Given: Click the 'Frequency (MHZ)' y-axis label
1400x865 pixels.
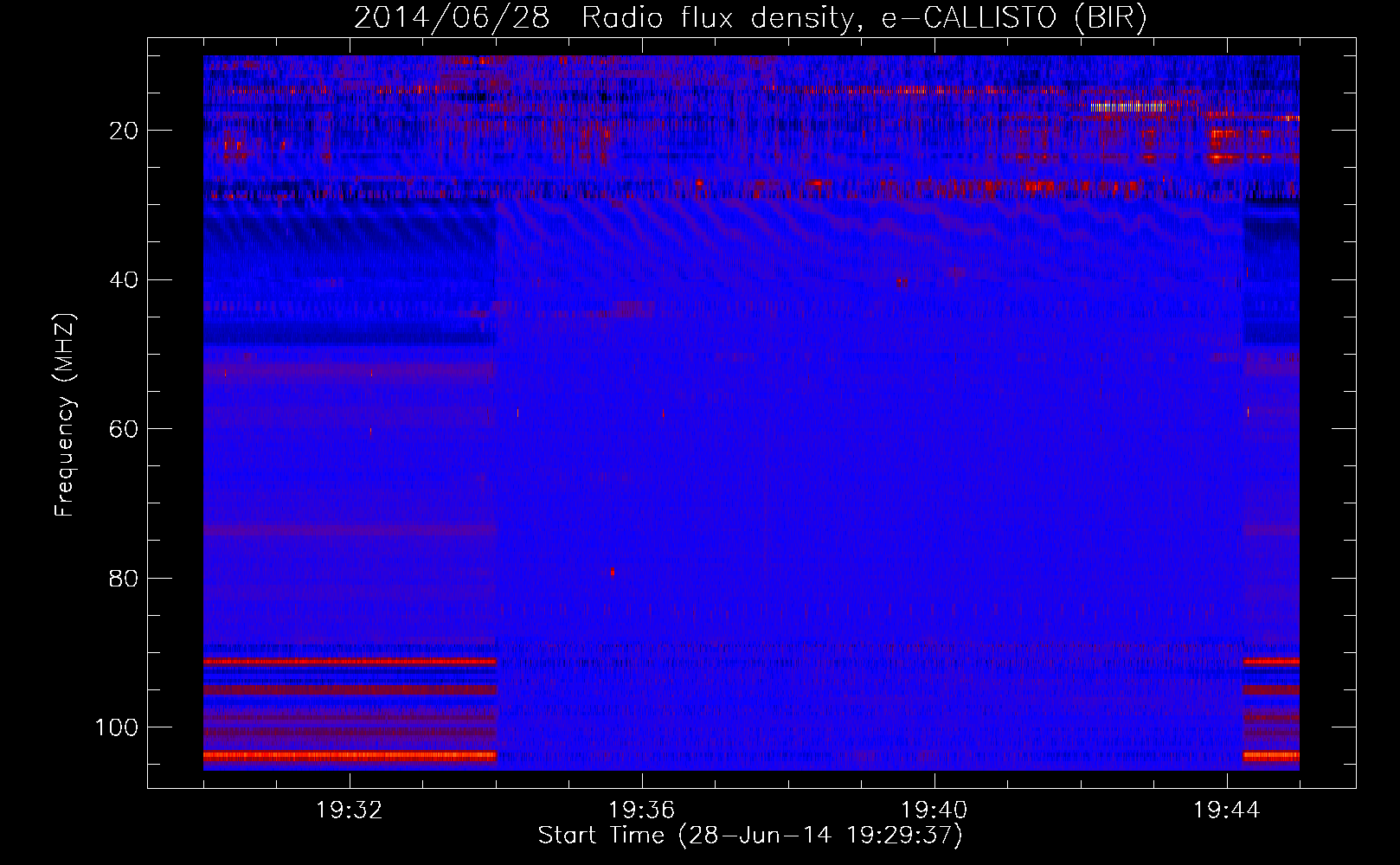Looking at the screenshot, I should 65,414.
